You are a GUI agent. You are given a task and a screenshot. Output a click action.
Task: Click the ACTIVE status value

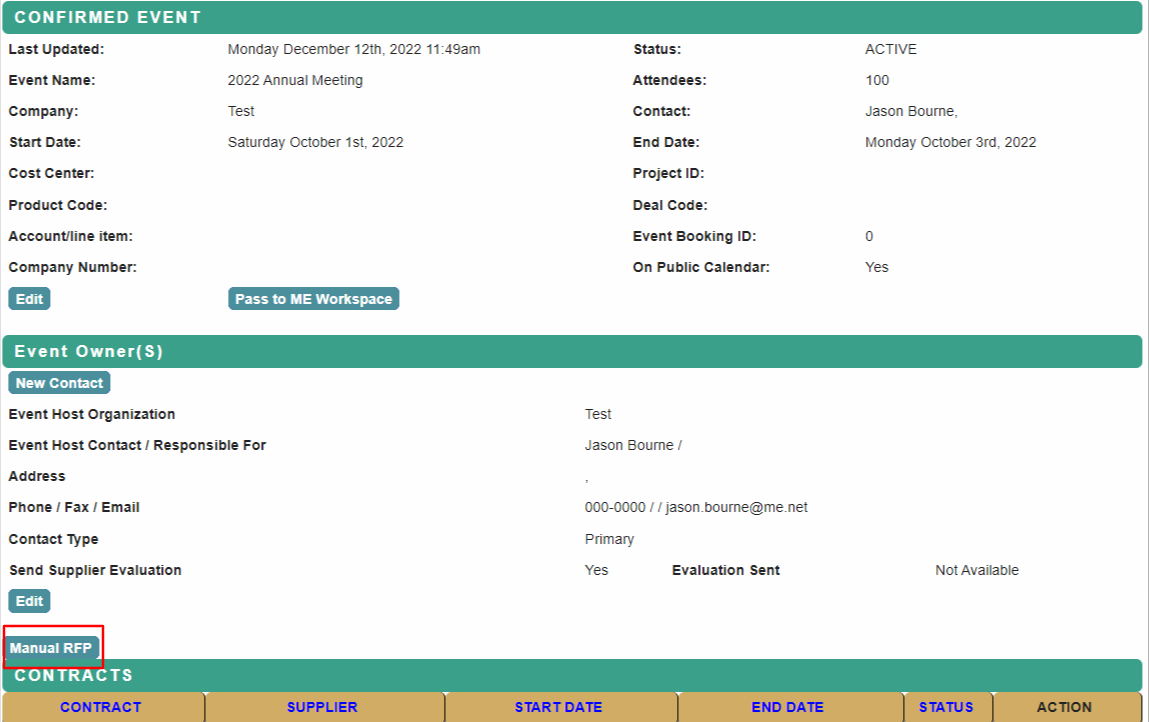890,49
